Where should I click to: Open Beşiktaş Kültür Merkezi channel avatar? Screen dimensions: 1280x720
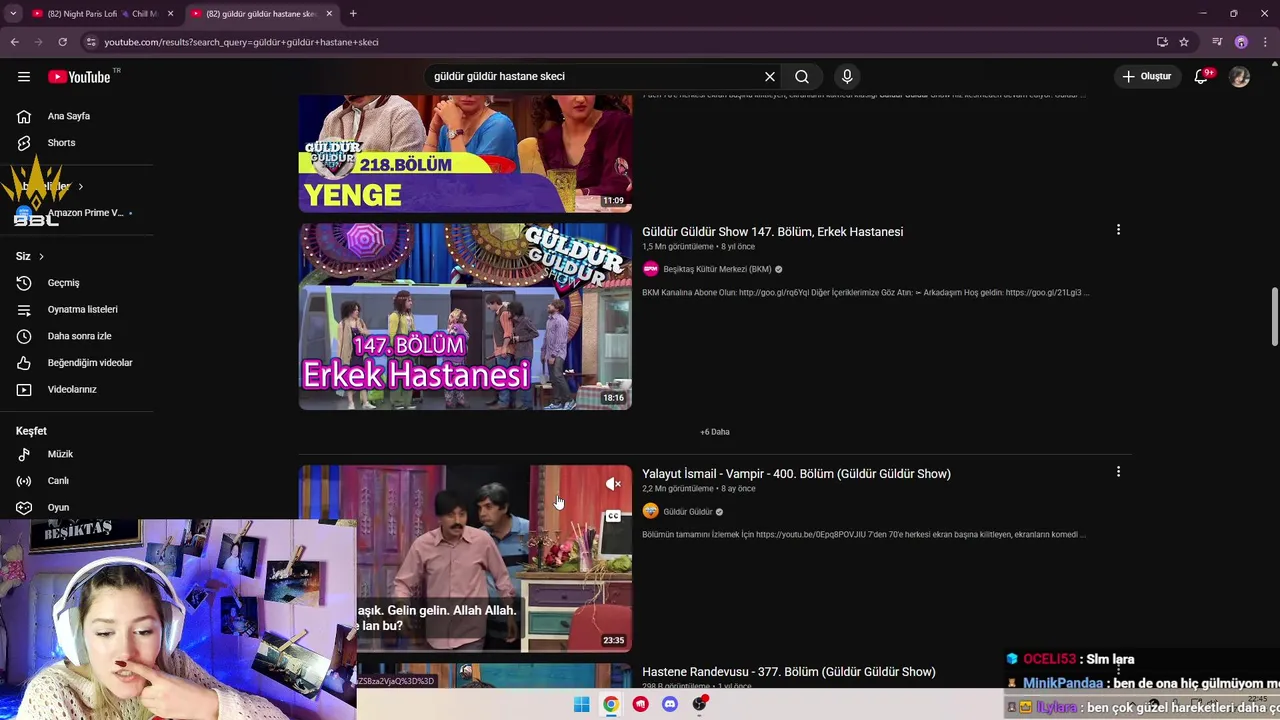[x=651, y=269]
